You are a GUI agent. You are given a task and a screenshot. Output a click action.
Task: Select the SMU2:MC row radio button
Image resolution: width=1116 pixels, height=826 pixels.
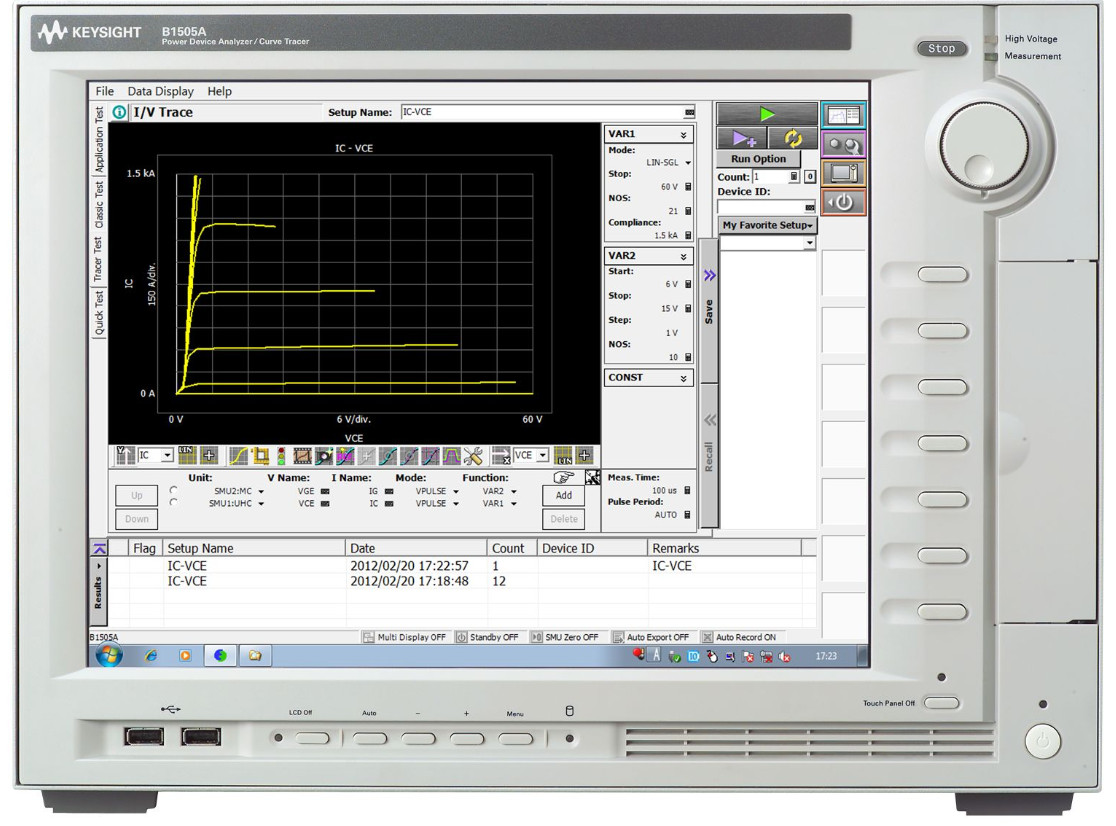(x=174, y=491)
